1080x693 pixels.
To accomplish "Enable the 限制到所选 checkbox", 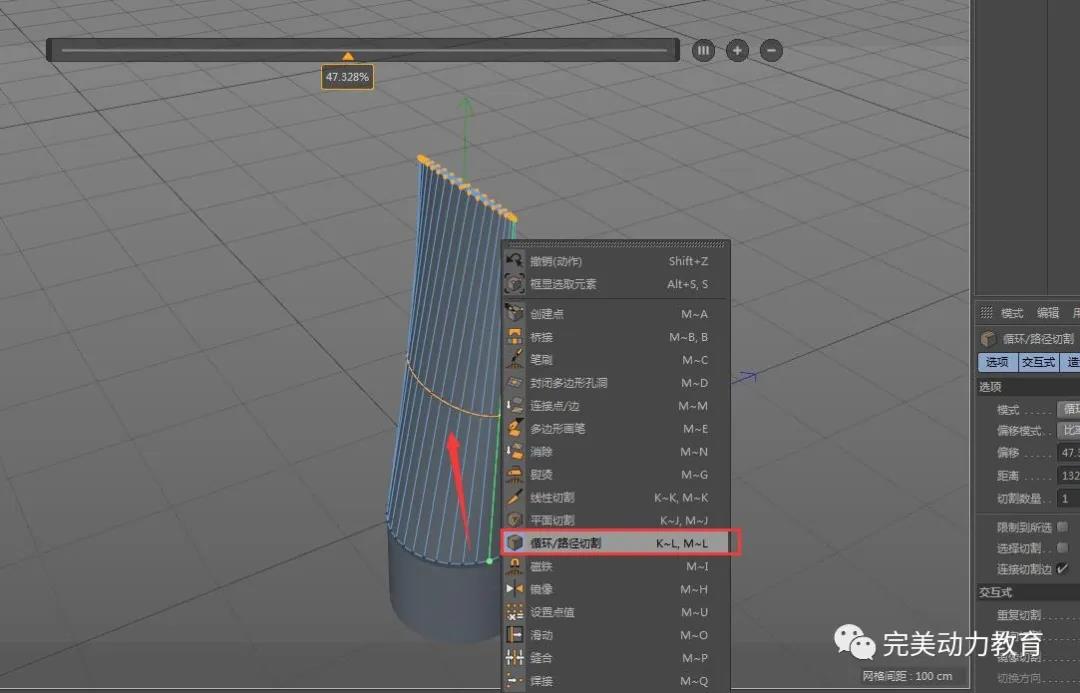I will (1062, 526).
